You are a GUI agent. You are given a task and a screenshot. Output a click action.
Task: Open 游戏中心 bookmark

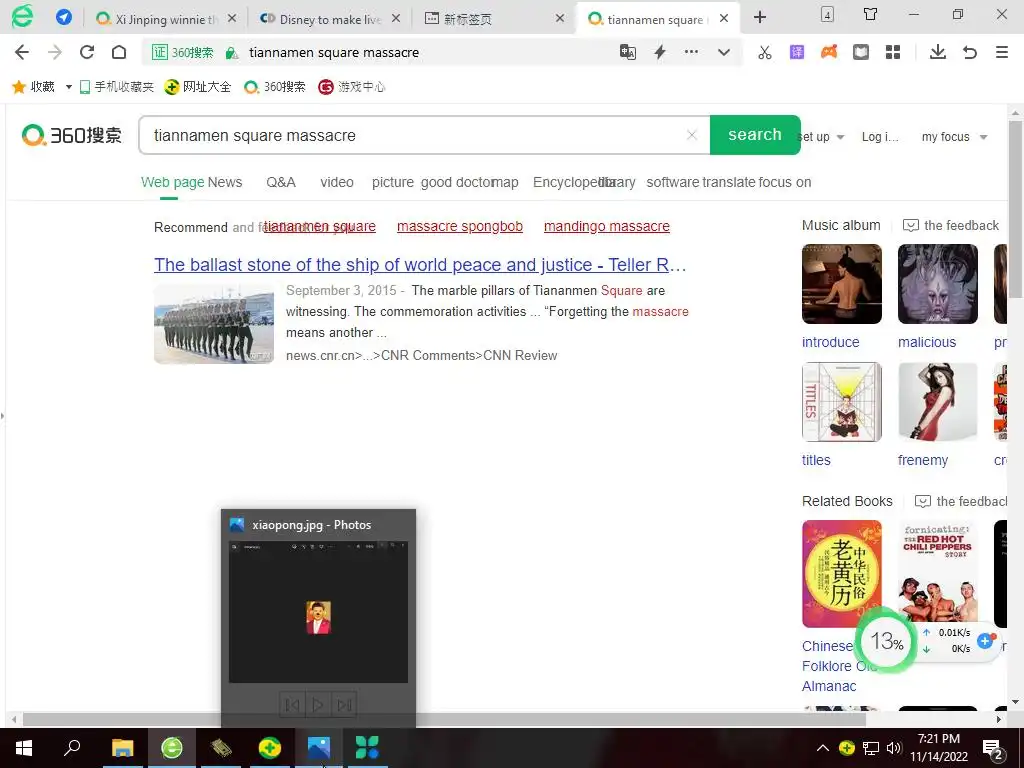point(351,87)
